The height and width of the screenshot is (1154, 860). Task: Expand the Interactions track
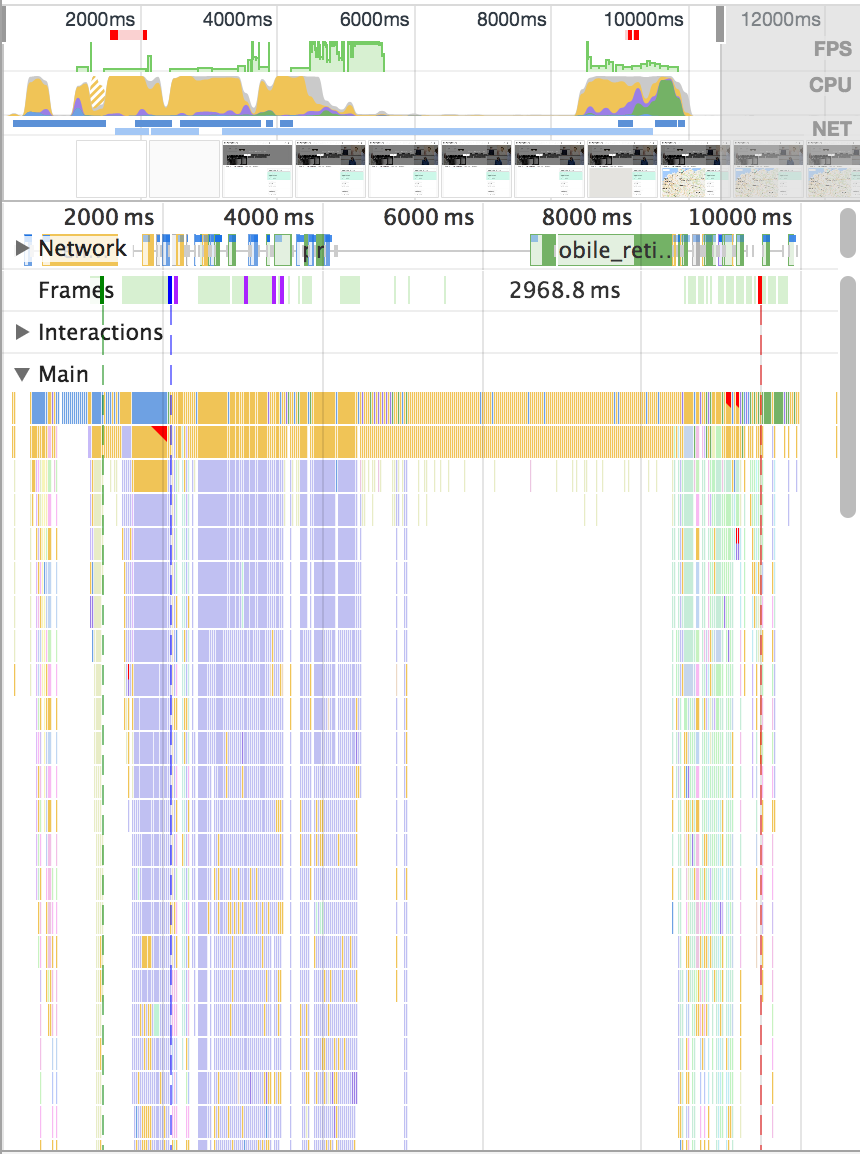pyautogui.click(x=22, y=332)
